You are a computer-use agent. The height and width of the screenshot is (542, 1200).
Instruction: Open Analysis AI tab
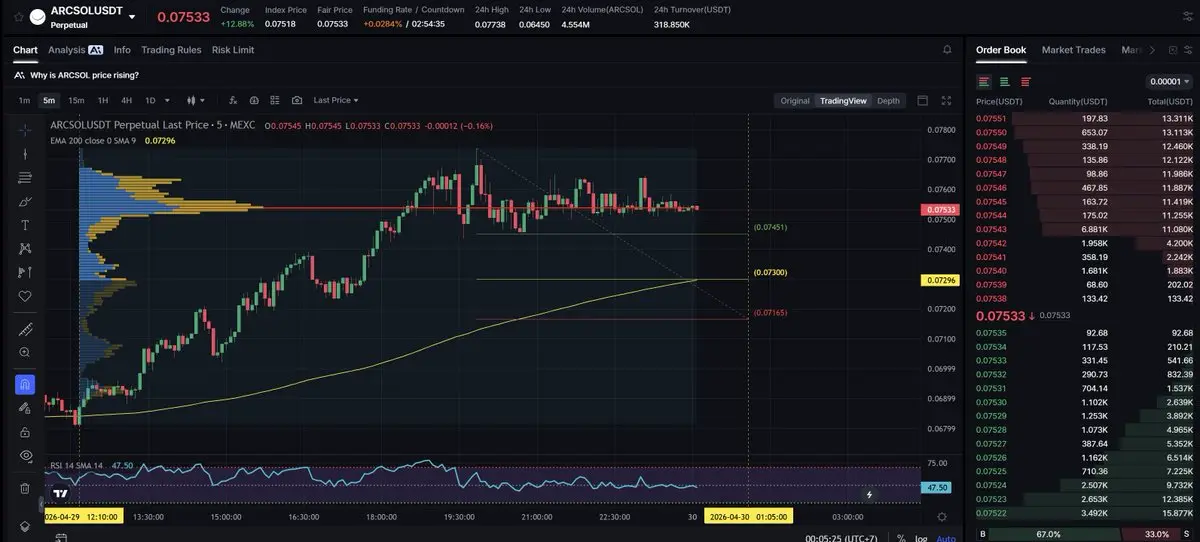pyautogui.click(x=76, y=49)
